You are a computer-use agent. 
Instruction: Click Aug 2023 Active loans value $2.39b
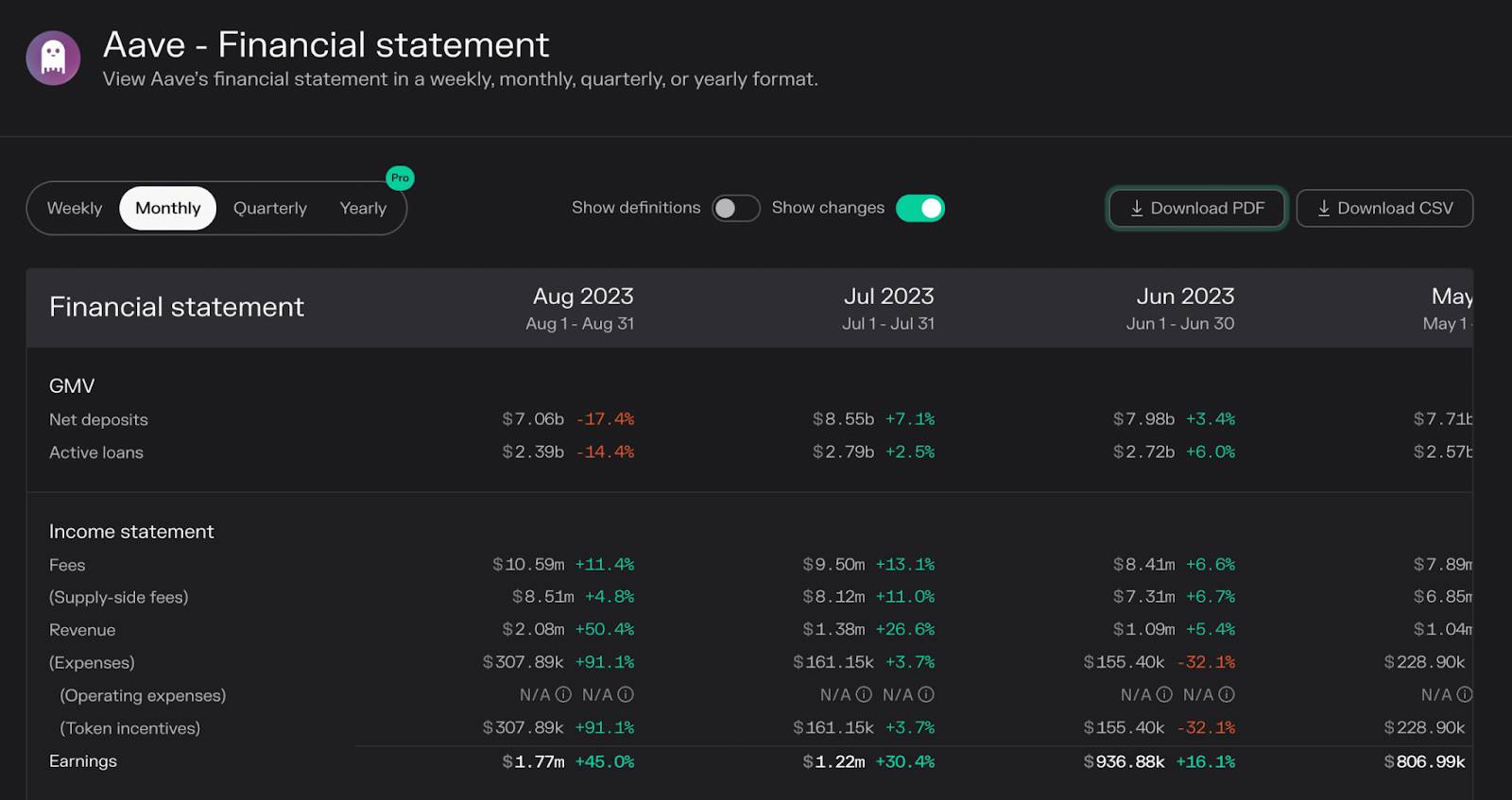(533, 451)
